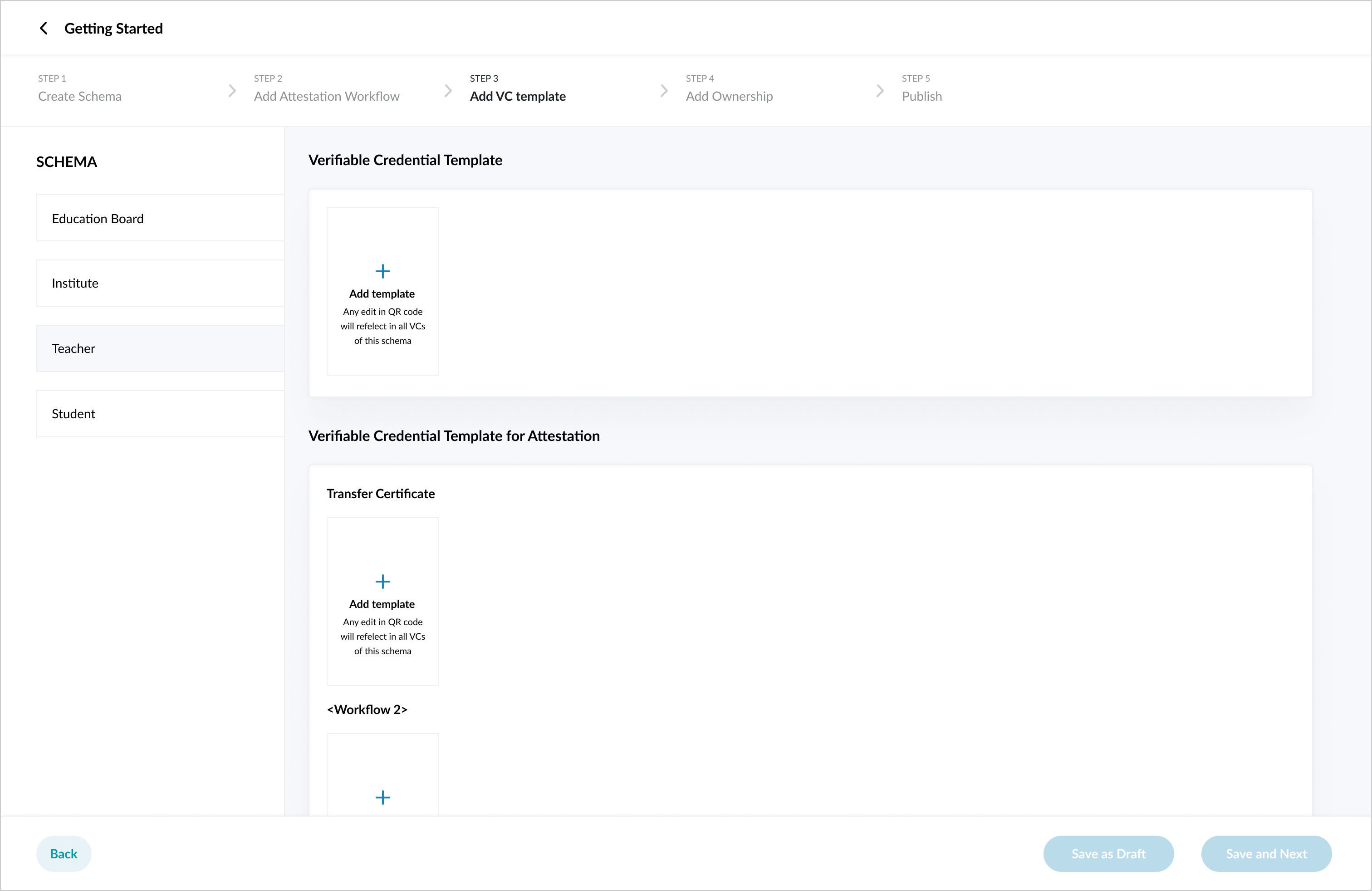Click Save and Next button
This screenshot has width=1372, height=891.
pyautogui.click(x=1265, y=853)
